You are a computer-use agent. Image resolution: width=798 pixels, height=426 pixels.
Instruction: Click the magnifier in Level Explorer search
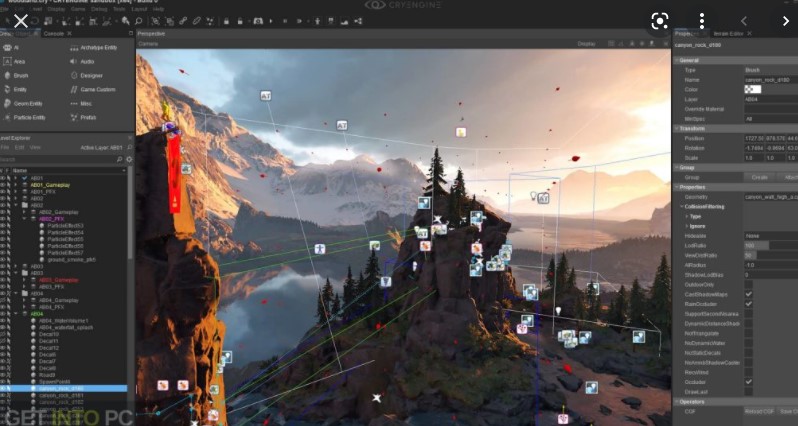[120, 159]
